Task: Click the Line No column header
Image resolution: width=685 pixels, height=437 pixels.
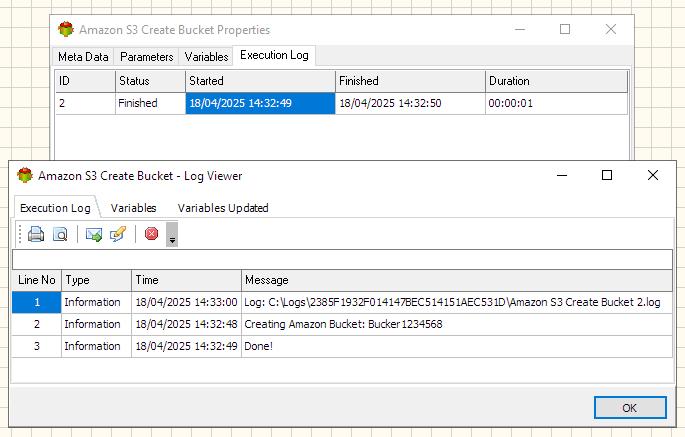Action: 37,280
